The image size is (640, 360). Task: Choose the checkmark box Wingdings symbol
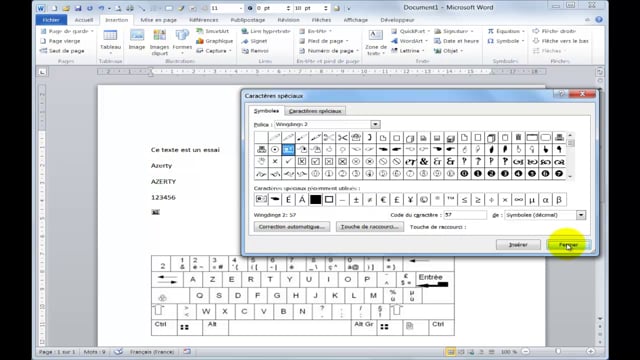pos(315,162)
